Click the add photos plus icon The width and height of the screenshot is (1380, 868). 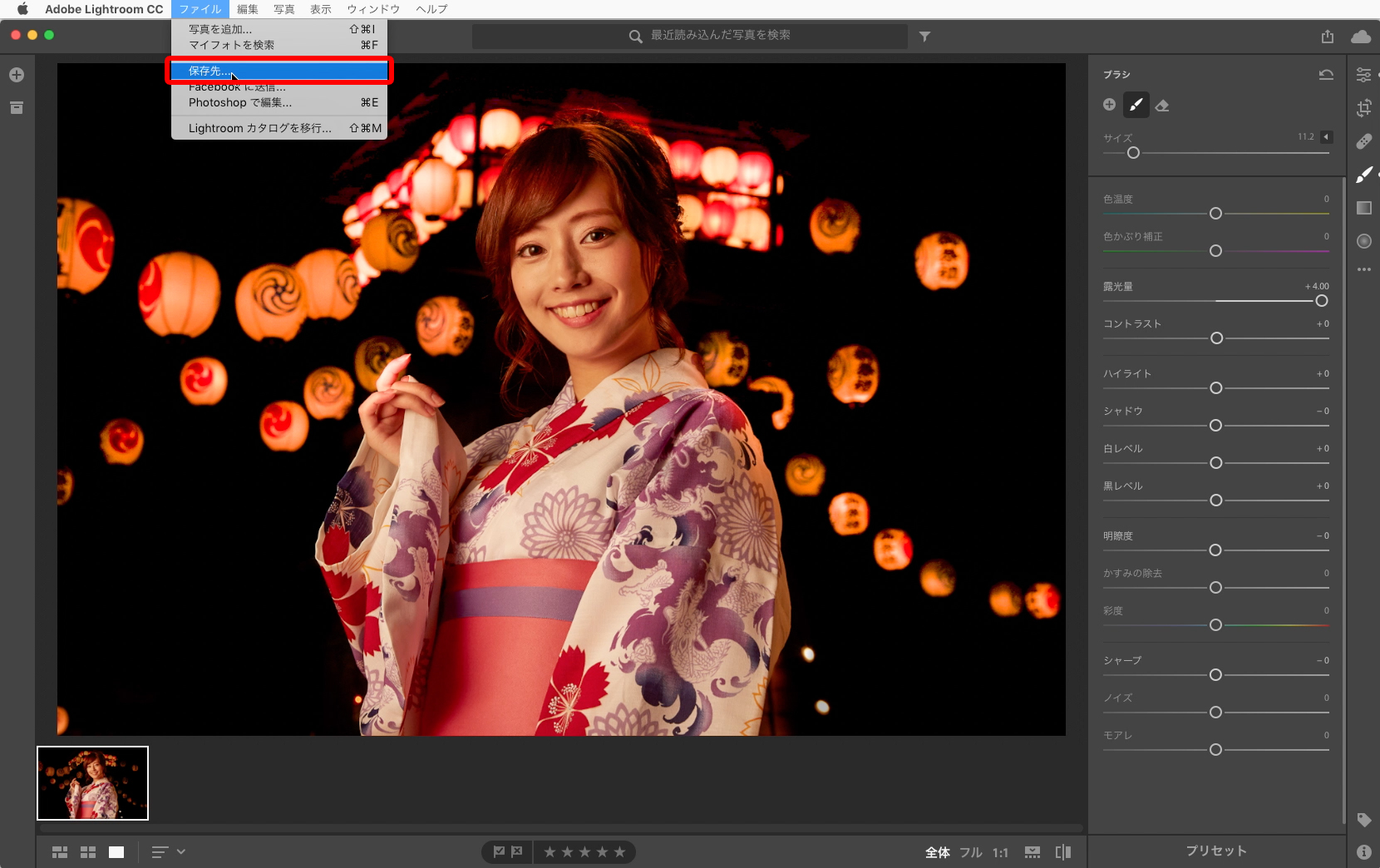(x=17, y=75)
